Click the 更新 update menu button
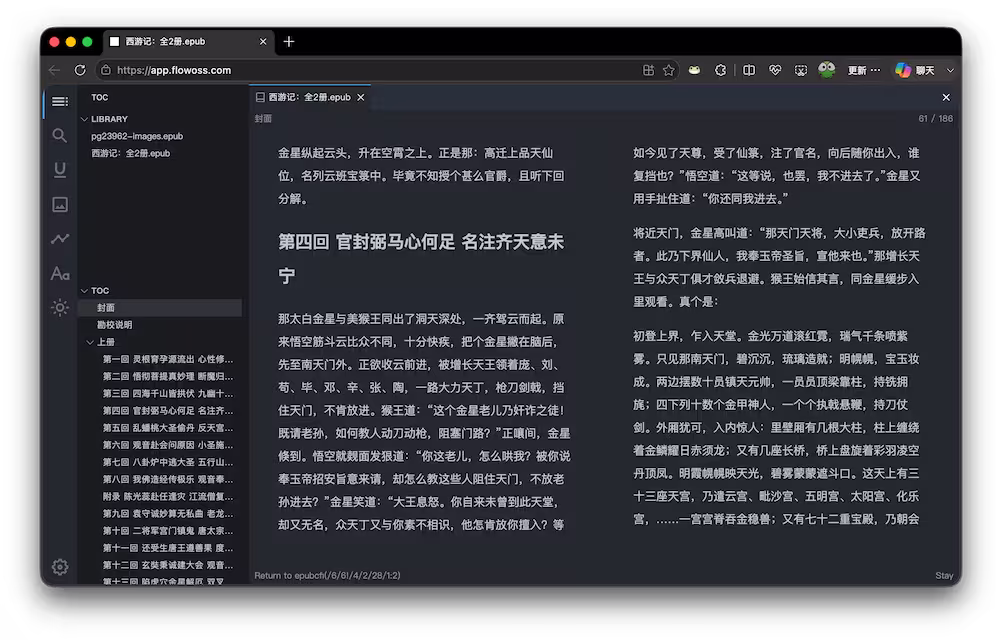This screenshot has width=1002, height=640. [x=864, y=70]
